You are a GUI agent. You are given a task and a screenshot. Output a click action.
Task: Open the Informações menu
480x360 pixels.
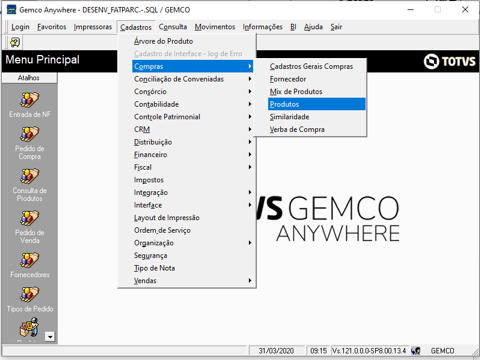(x=262, y=27)
